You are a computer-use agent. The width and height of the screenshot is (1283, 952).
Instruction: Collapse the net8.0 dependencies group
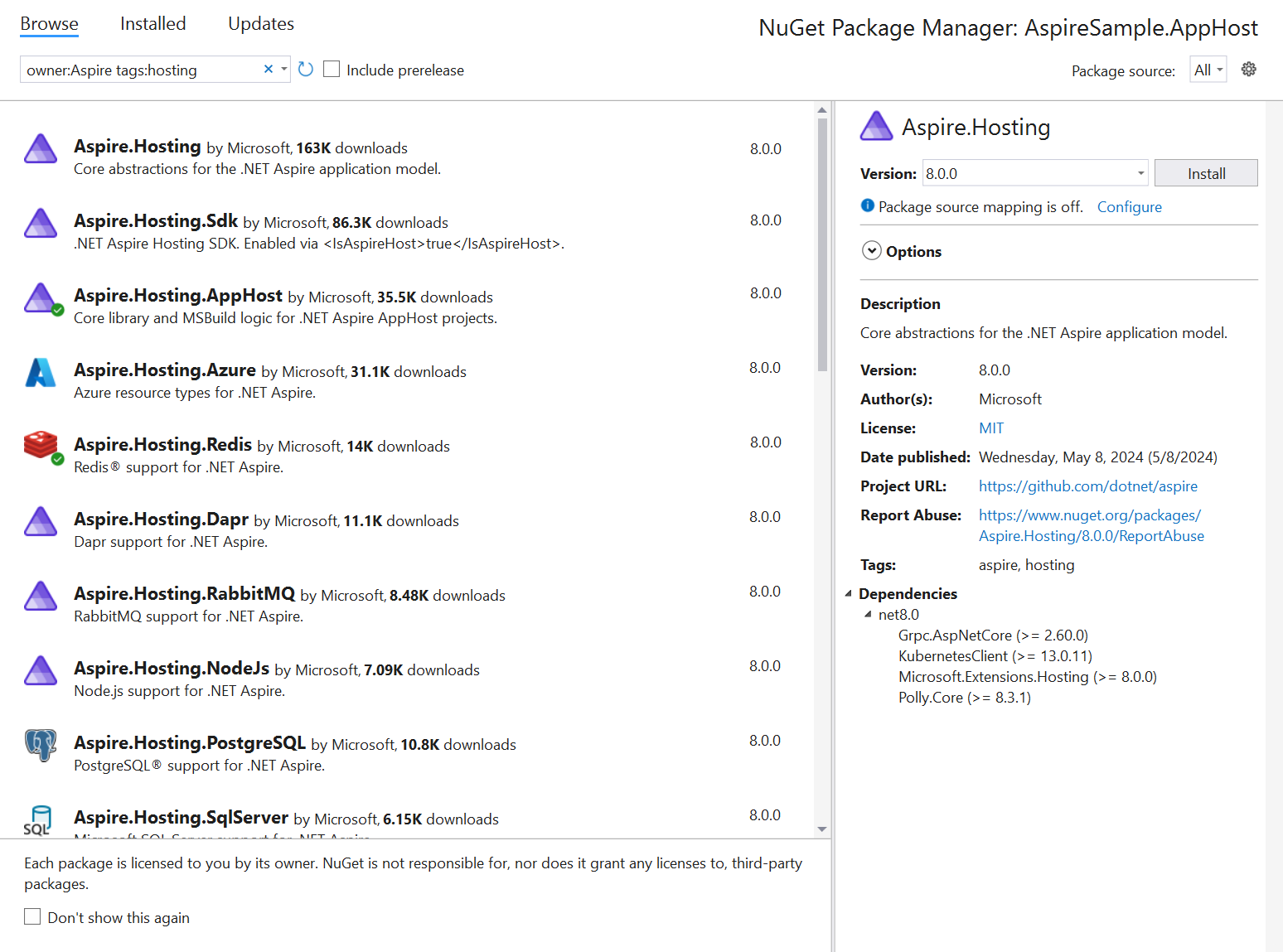point(867,614)
